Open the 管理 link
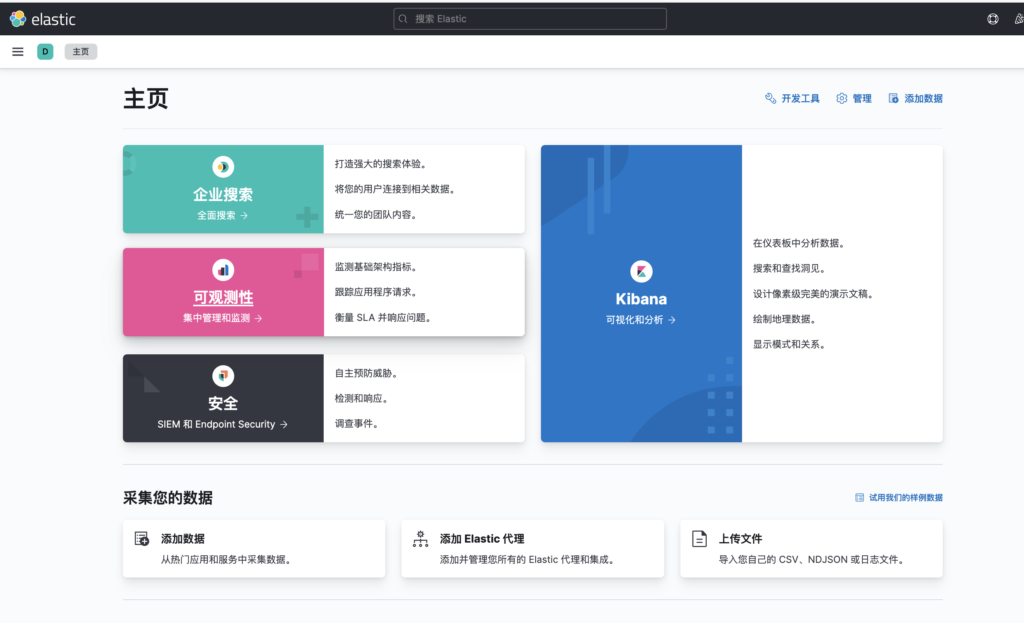 pyautogui.click(x=862, y=98)
